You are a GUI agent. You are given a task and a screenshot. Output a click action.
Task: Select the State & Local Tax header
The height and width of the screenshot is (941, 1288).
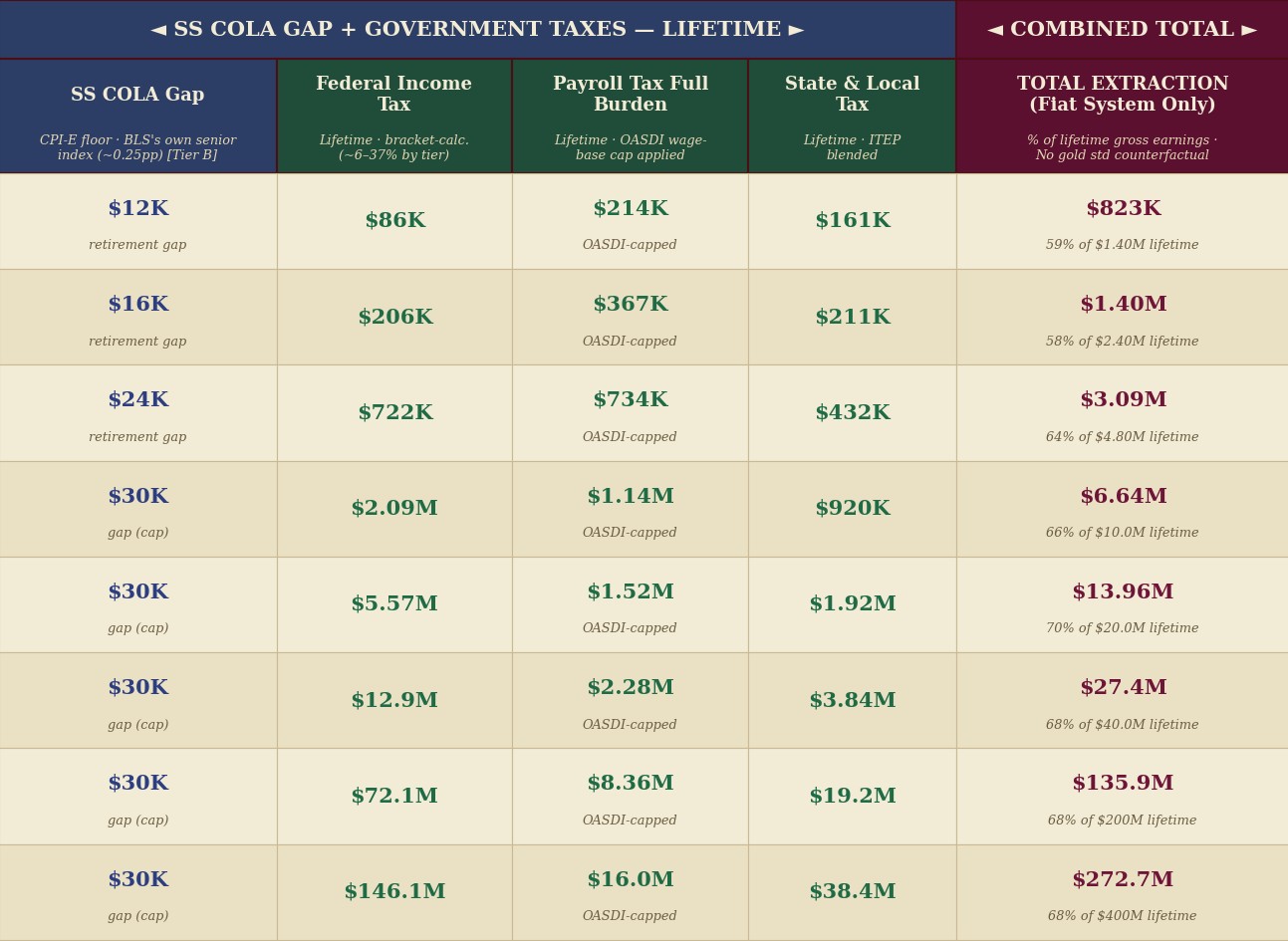click(853, 117)
